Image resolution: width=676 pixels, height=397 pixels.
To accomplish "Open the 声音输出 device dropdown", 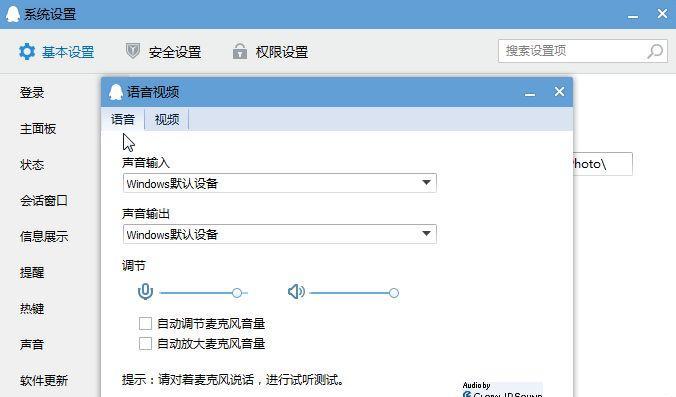I will click(x=280, y=234).
